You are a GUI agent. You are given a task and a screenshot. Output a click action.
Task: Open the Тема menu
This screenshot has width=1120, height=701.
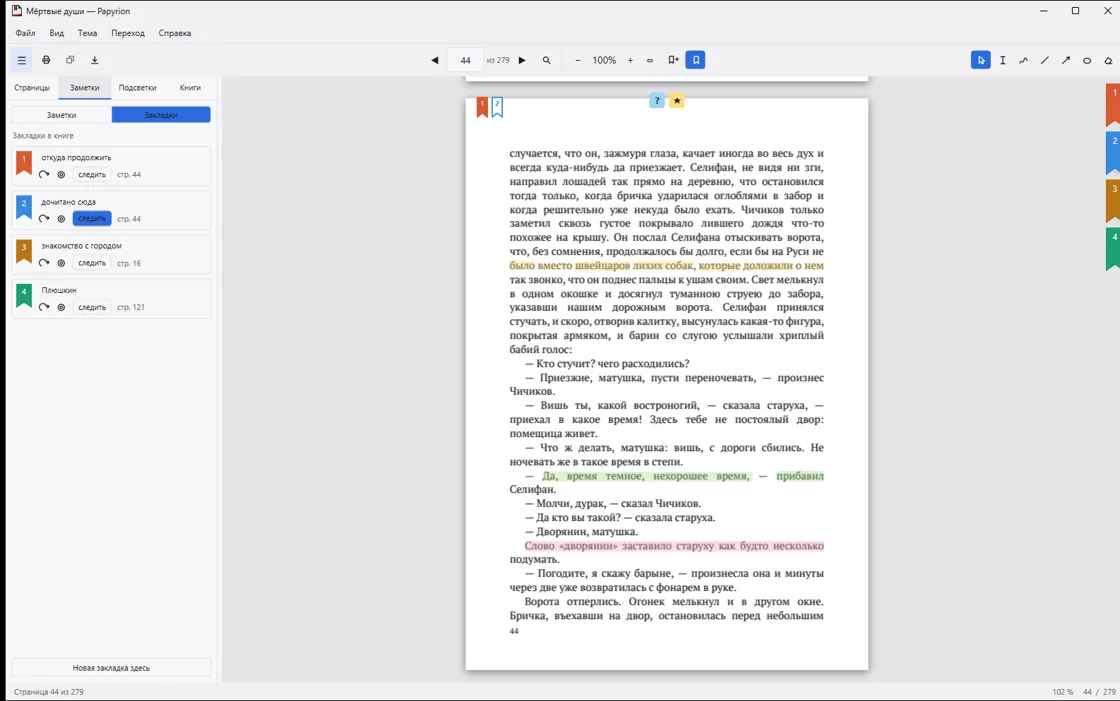click(x=87, y=33)
